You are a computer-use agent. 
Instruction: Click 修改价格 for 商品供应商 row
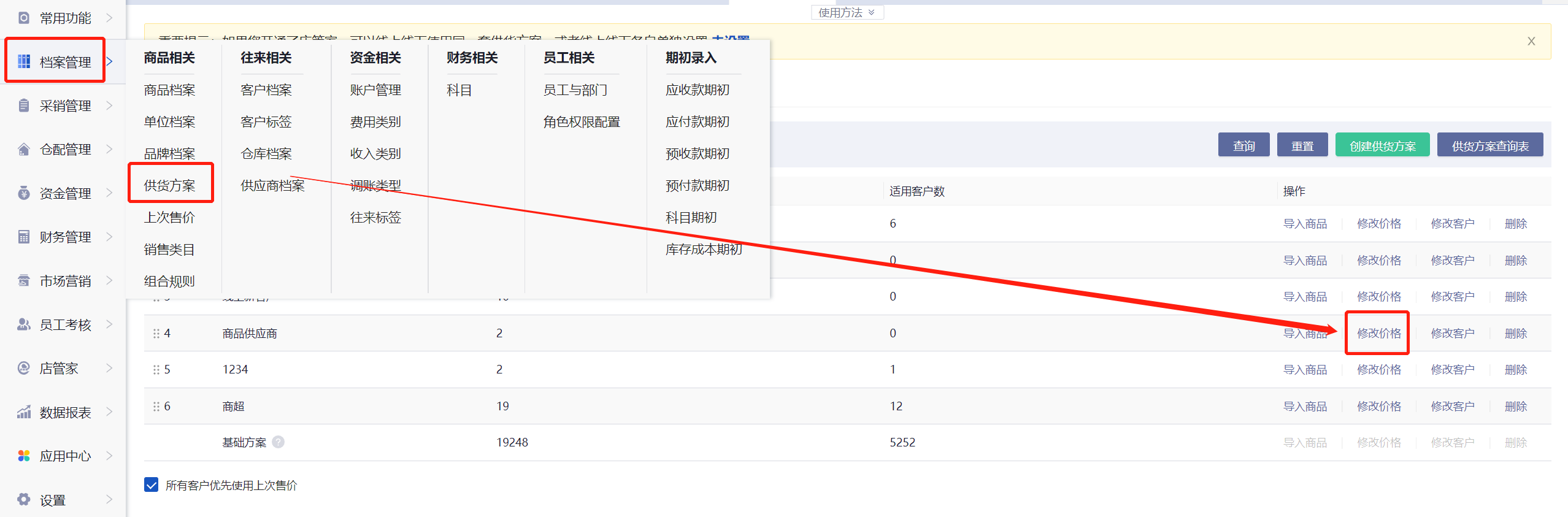(x=1378, y=333)
